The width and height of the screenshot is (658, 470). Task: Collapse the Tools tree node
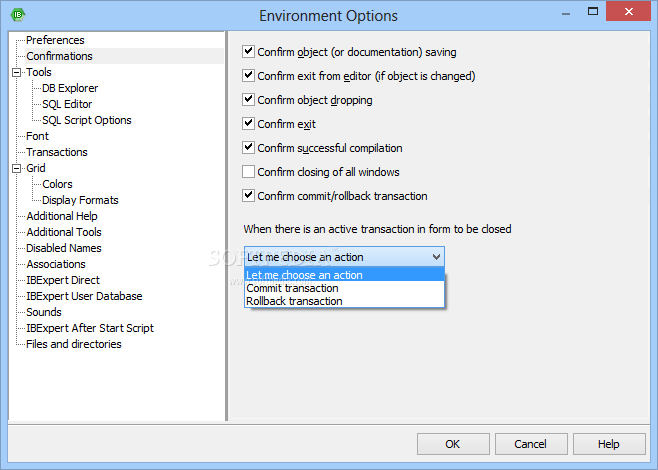click(x=17, y=73)
